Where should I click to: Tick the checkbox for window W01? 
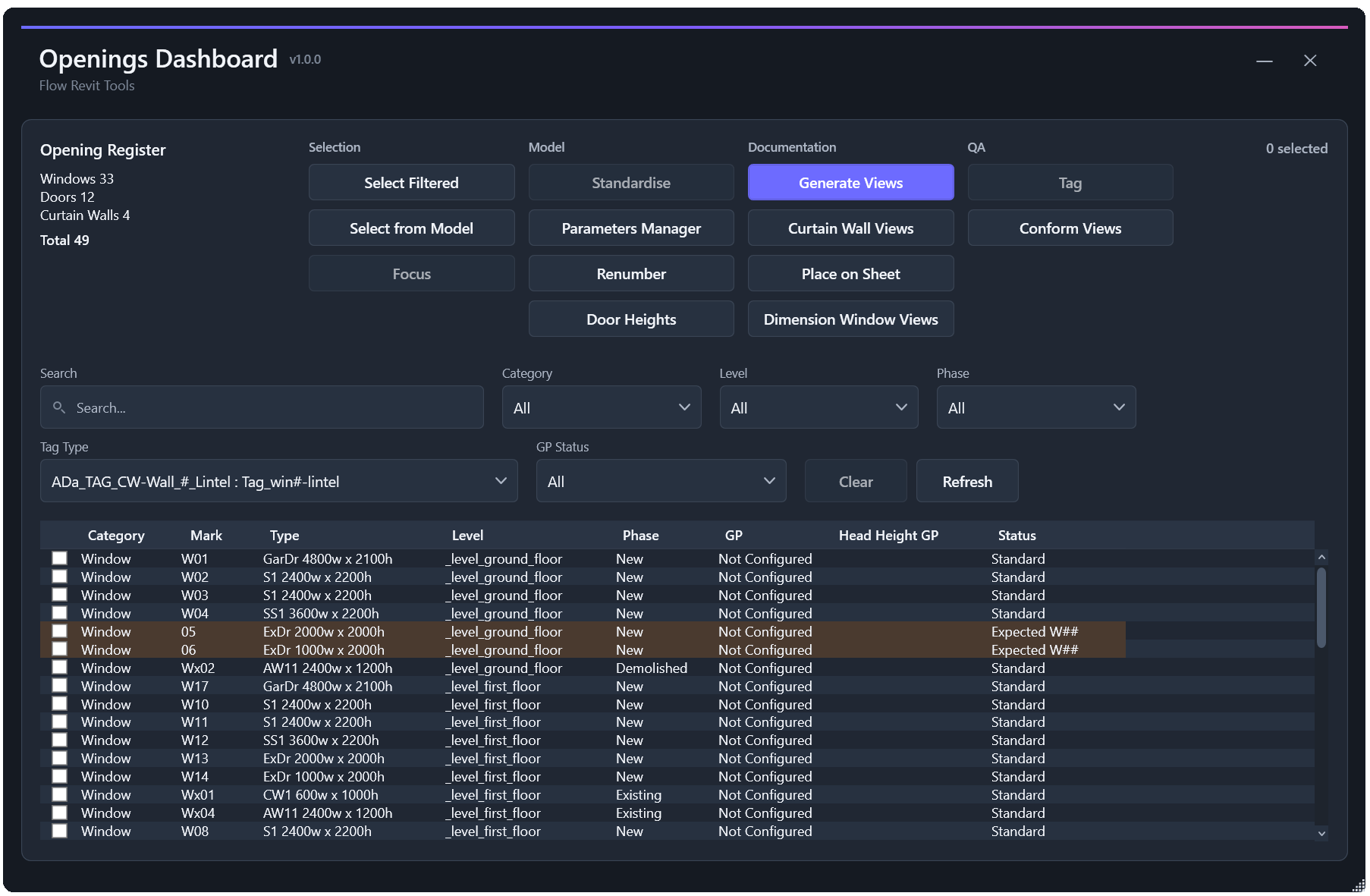click(x=59, y=558)
